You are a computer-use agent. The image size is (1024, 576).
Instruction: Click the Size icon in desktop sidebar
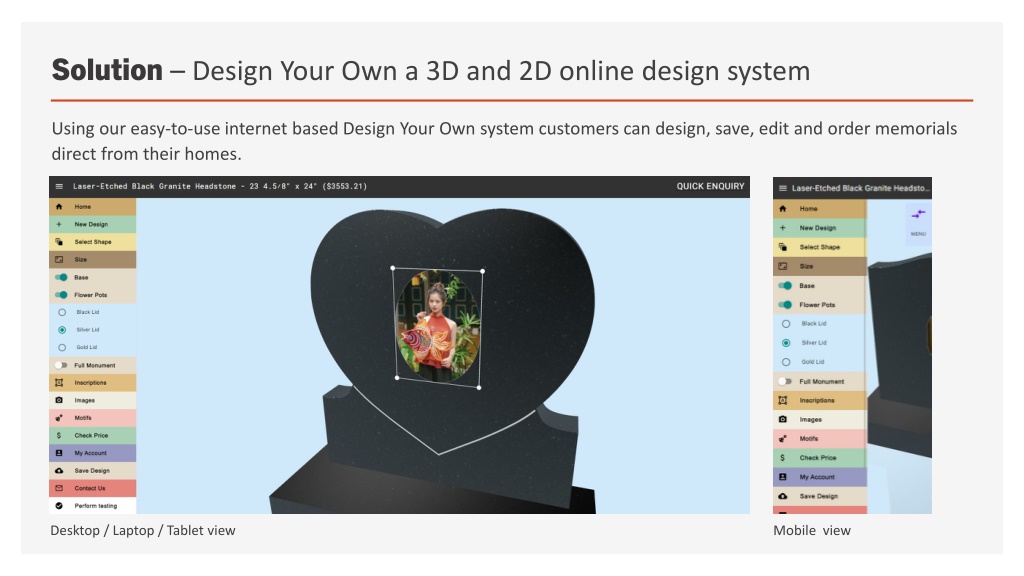pyautogui.click(x=59, y=259)
